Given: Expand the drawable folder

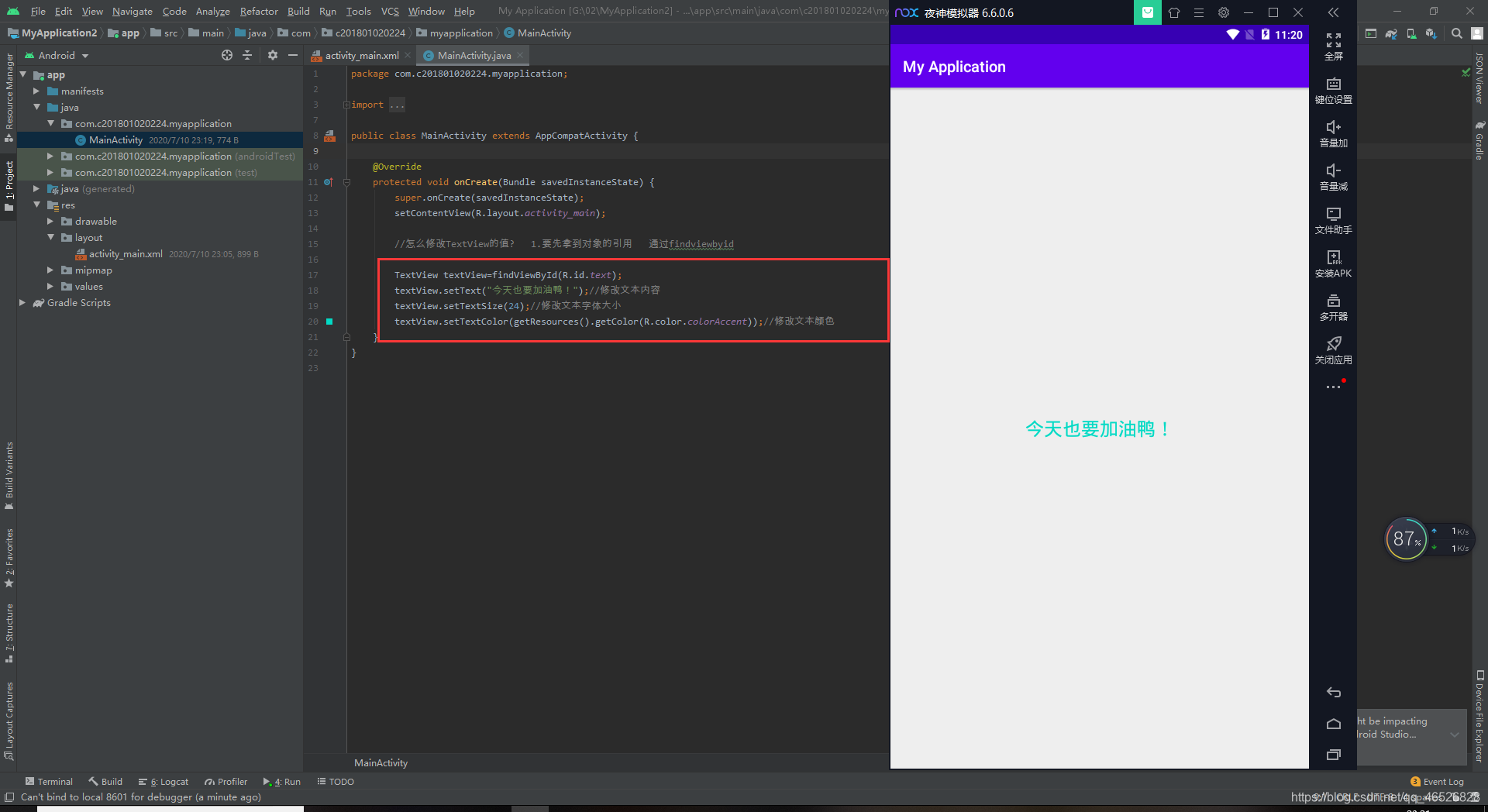Looking at the screenshot, I should click(x=50, y=222).
